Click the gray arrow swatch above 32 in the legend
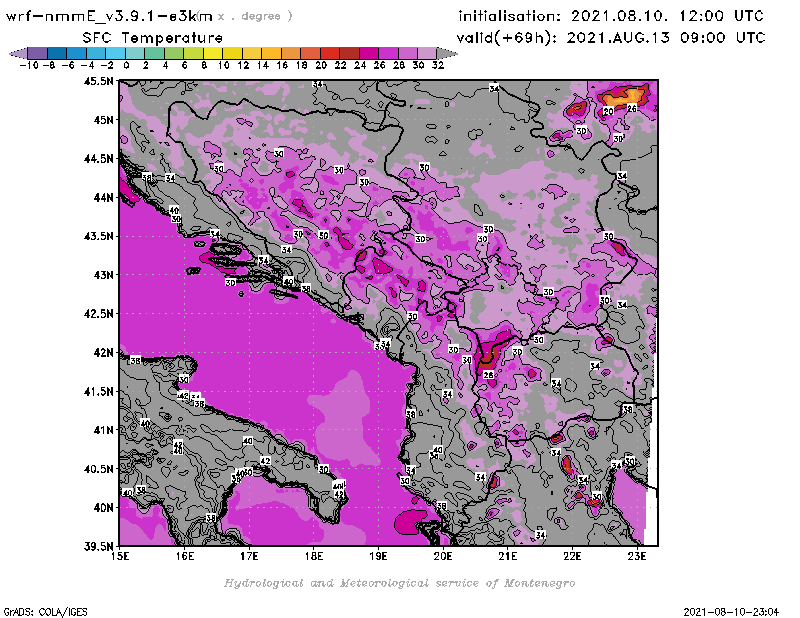Image resolution: width=800 pixels, height=618 pixels. (446, 53)
